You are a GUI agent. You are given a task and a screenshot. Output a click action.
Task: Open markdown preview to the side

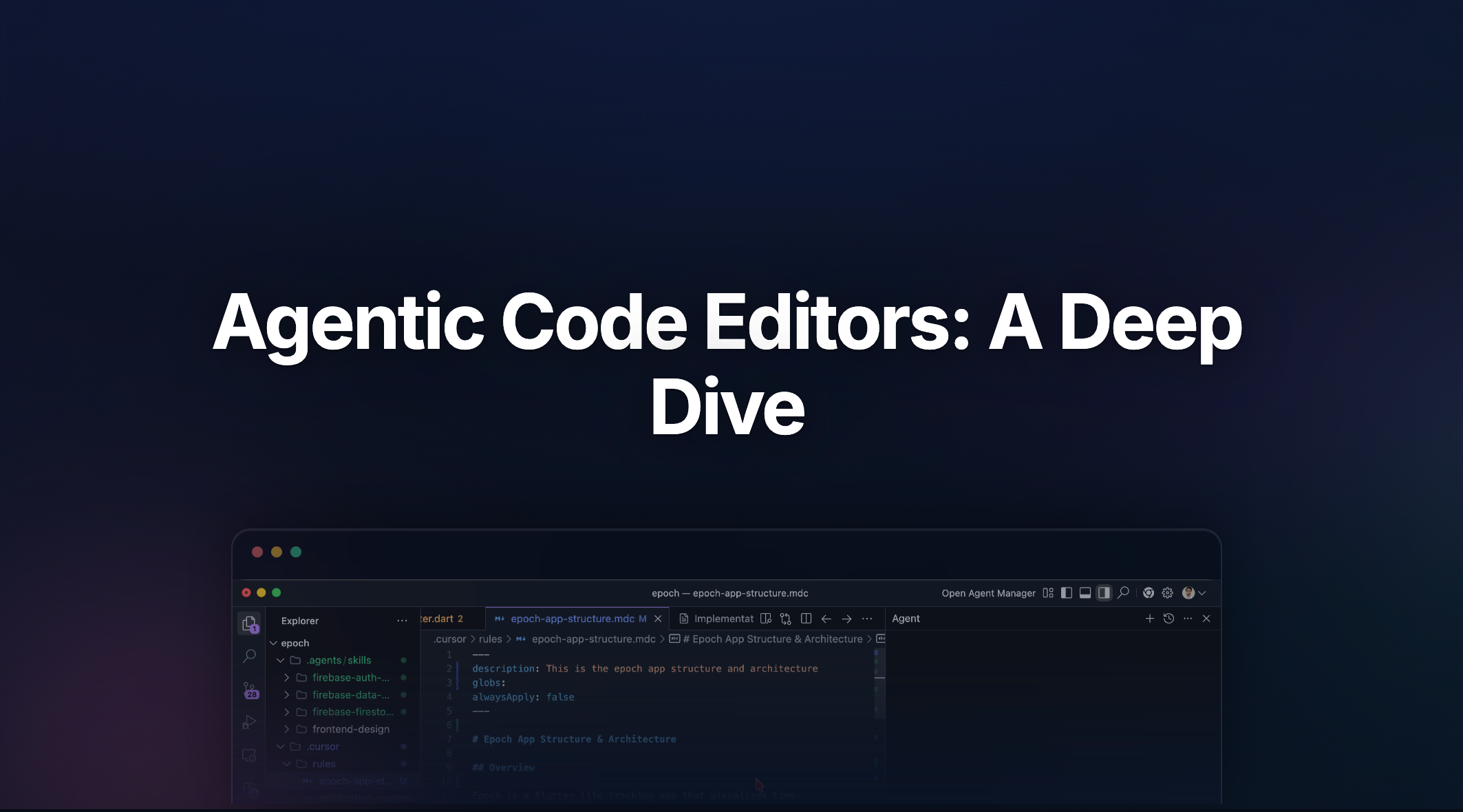pos(766,619)
